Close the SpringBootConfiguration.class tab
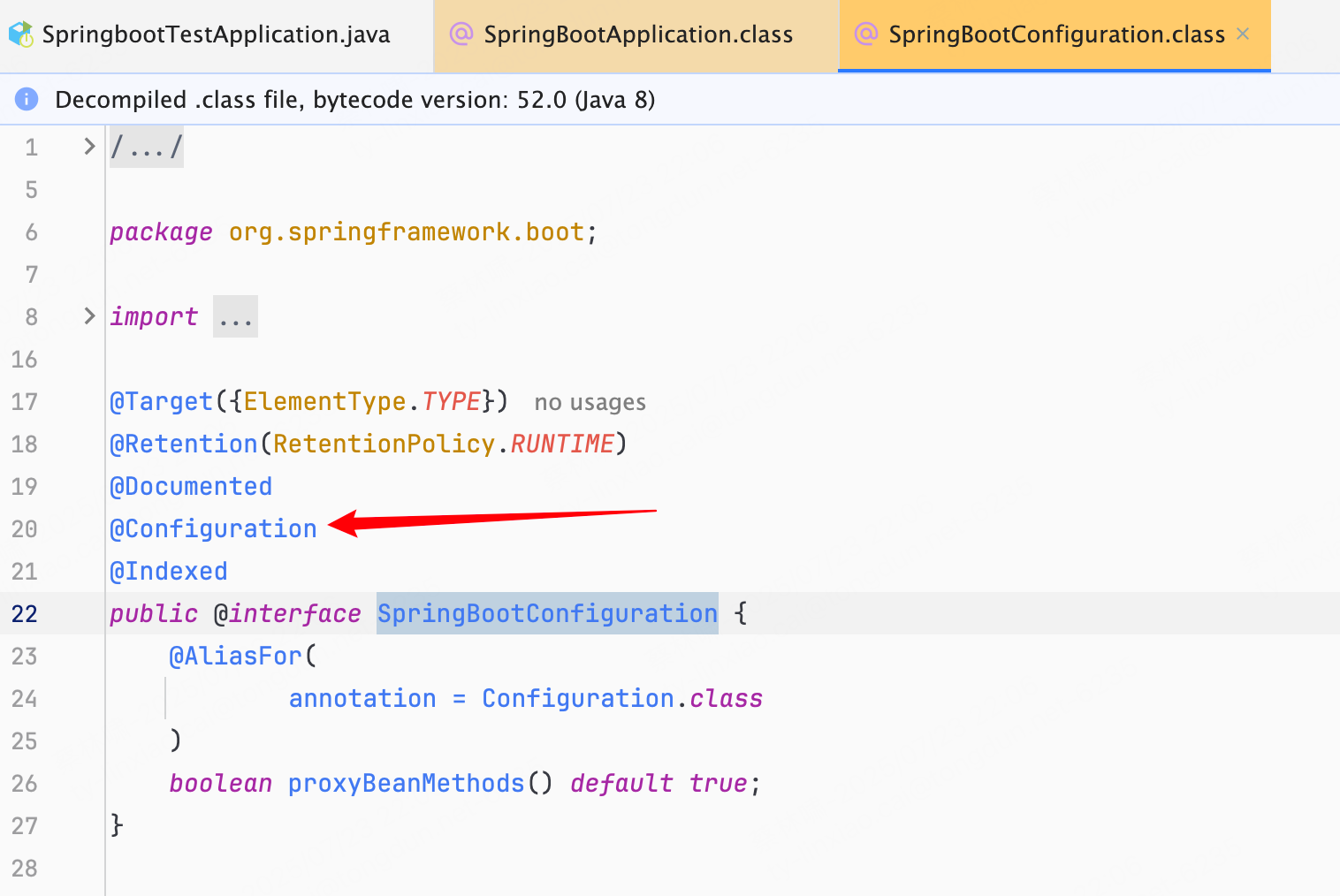The width and height of the screenshot is (1340, 896). pos(1243,34)
